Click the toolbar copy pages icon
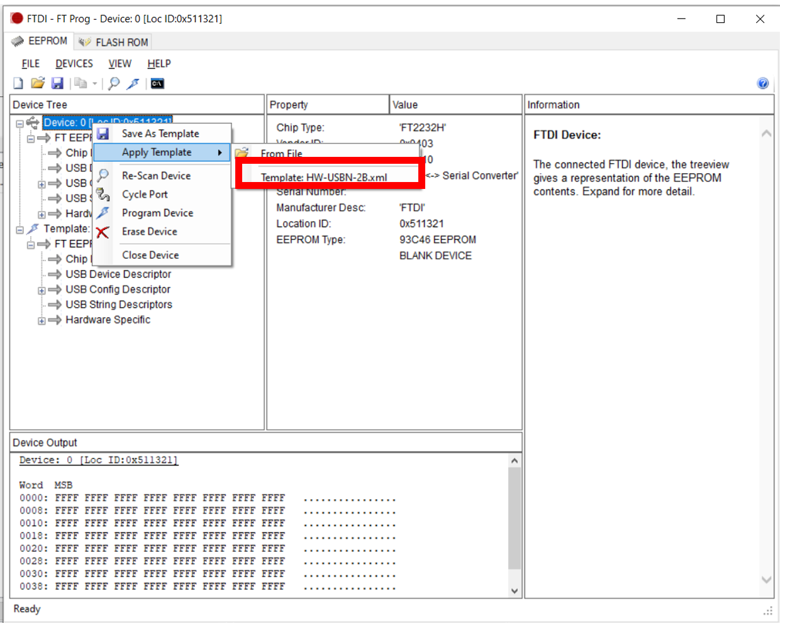The width and height of the screenshot is (788, 628). 80,83
